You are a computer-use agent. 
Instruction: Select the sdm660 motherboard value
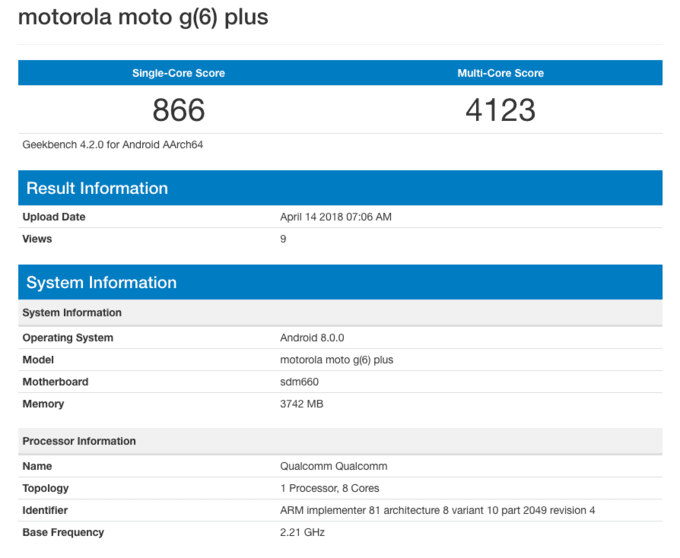pos(300,382)
